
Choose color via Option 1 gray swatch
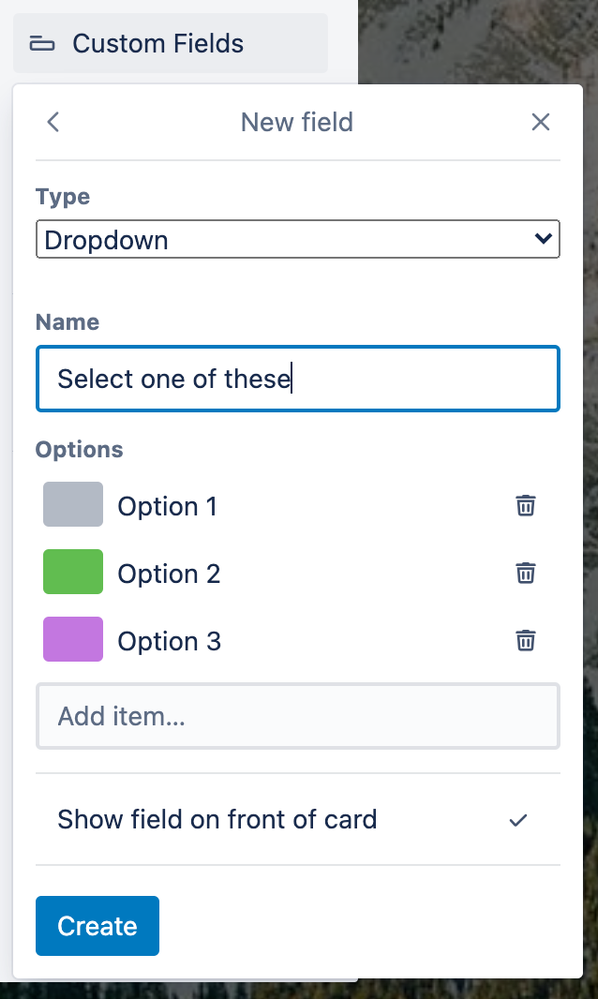pos(73,504)
